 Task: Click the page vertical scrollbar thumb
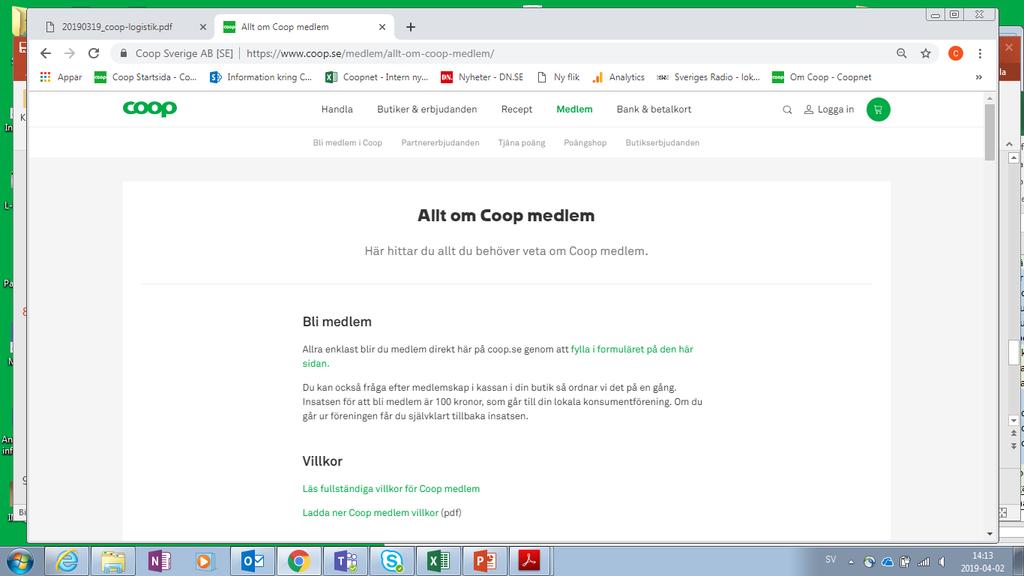989,132
